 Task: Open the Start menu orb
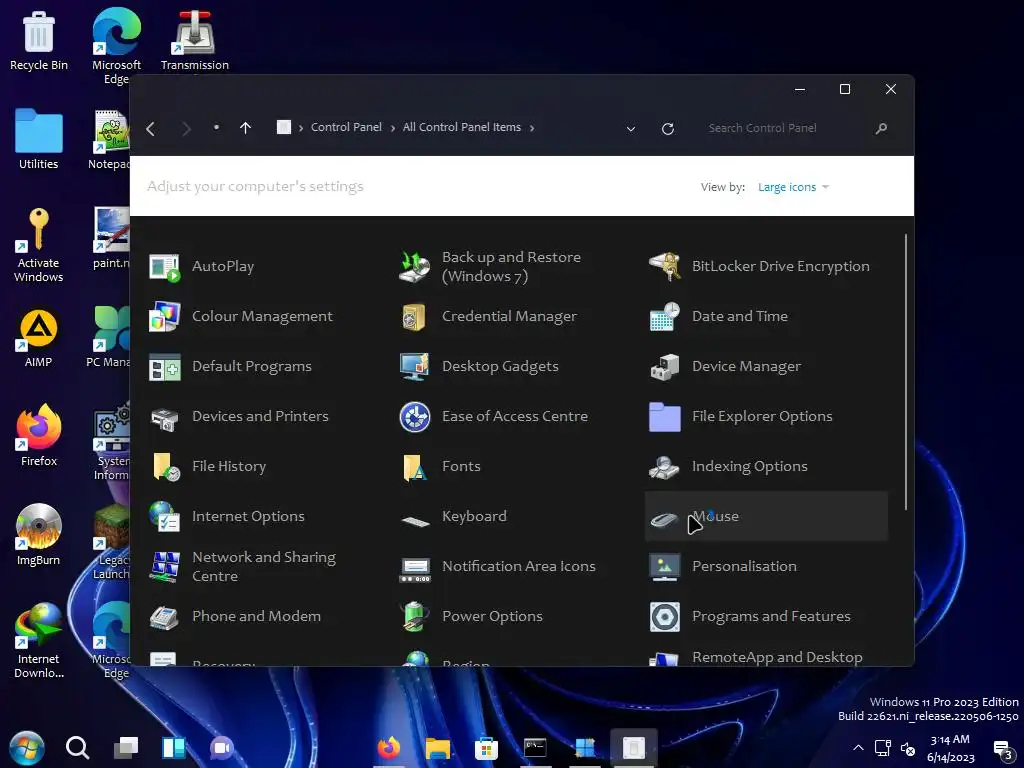pos(27,748)
